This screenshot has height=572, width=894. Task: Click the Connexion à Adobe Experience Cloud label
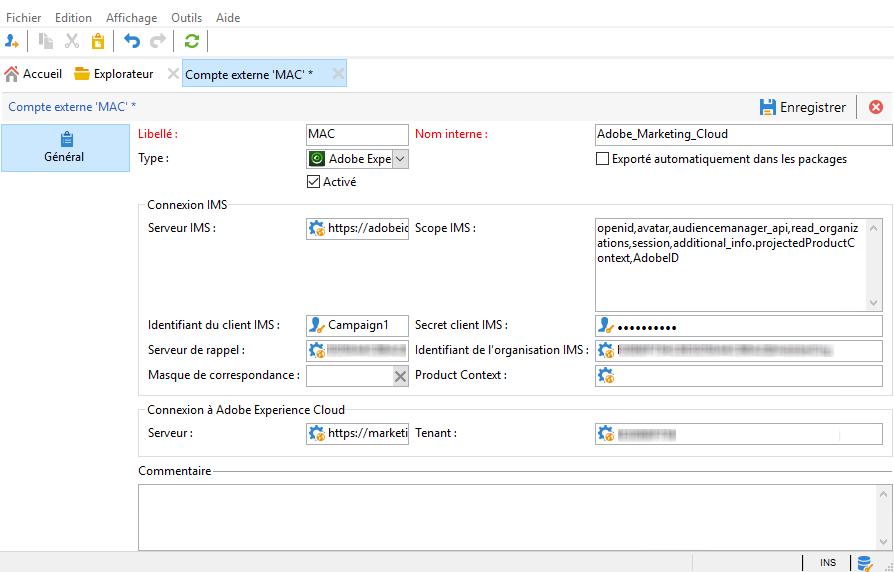coord(246,410)
